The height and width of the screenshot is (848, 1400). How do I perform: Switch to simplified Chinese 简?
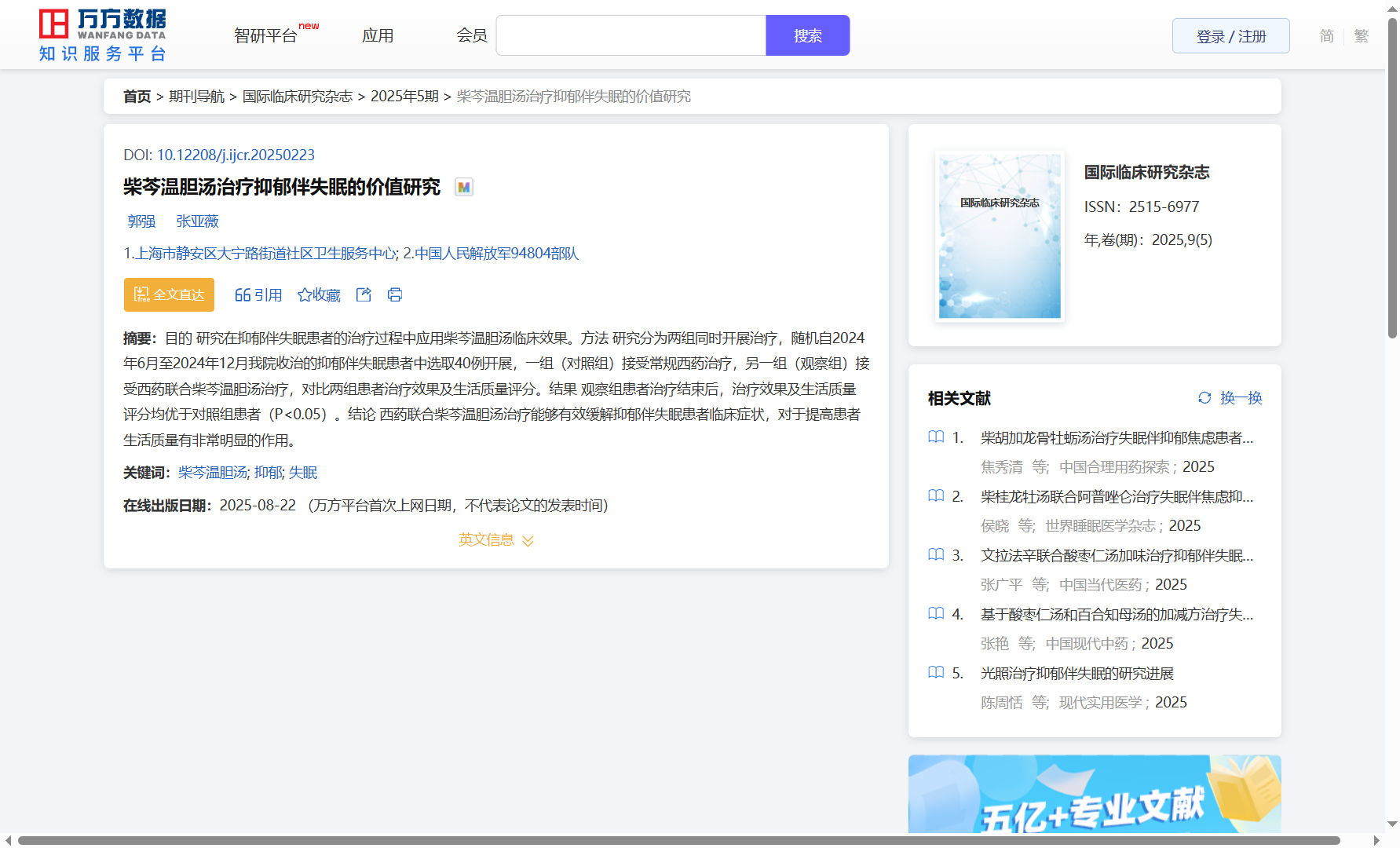(x=1326, y=36)
